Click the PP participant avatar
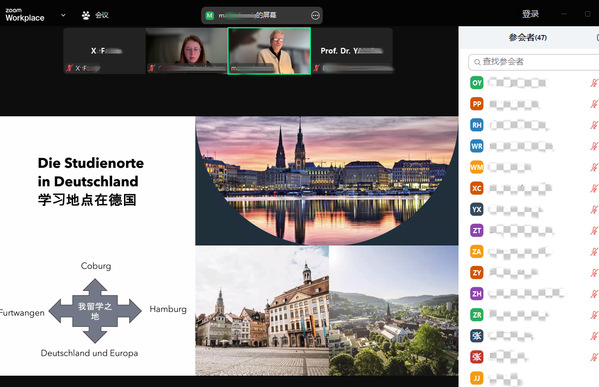This screenshot has width=599, height=387. click(477, 104)
